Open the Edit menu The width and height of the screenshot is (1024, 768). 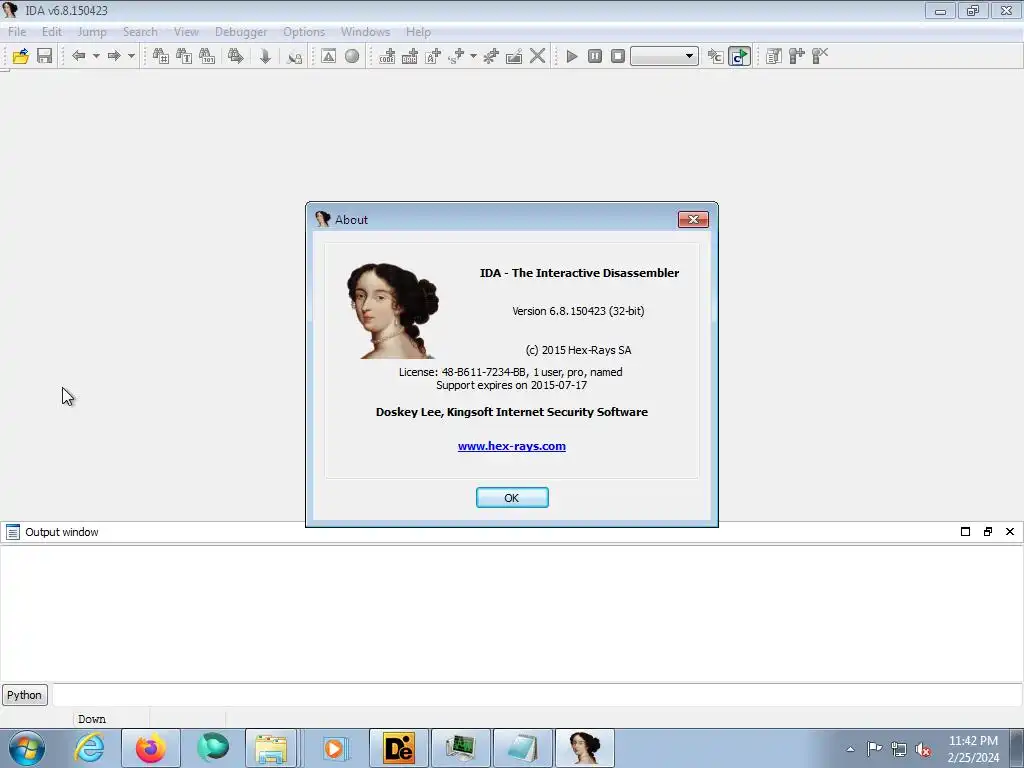52,31
